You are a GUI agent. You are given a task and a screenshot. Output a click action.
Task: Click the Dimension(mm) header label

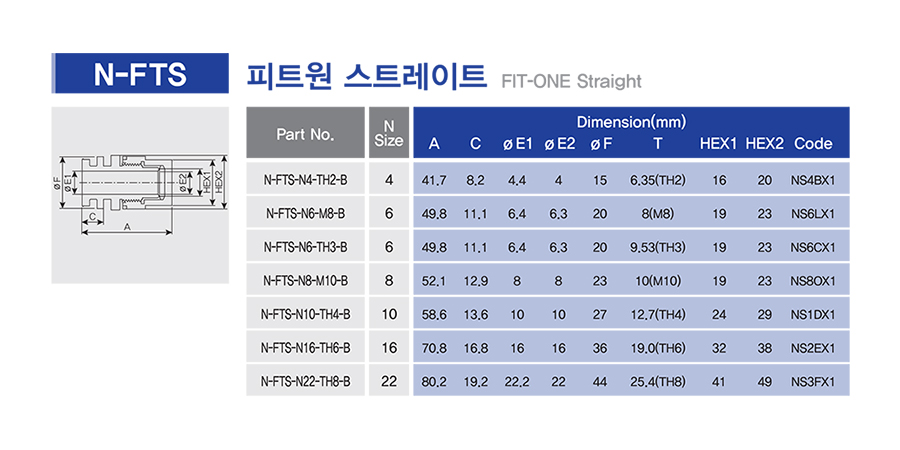coord(631,122)
